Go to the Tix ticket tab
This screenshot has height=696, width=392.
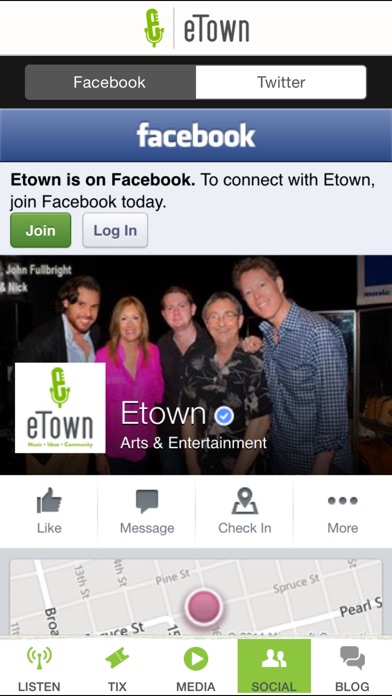tap(117, 668)
